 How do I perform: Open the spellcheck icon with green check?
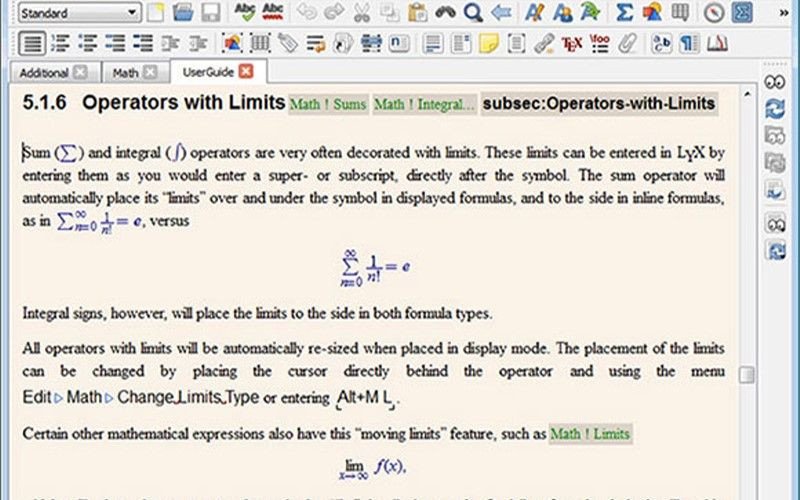pos(244,12)
